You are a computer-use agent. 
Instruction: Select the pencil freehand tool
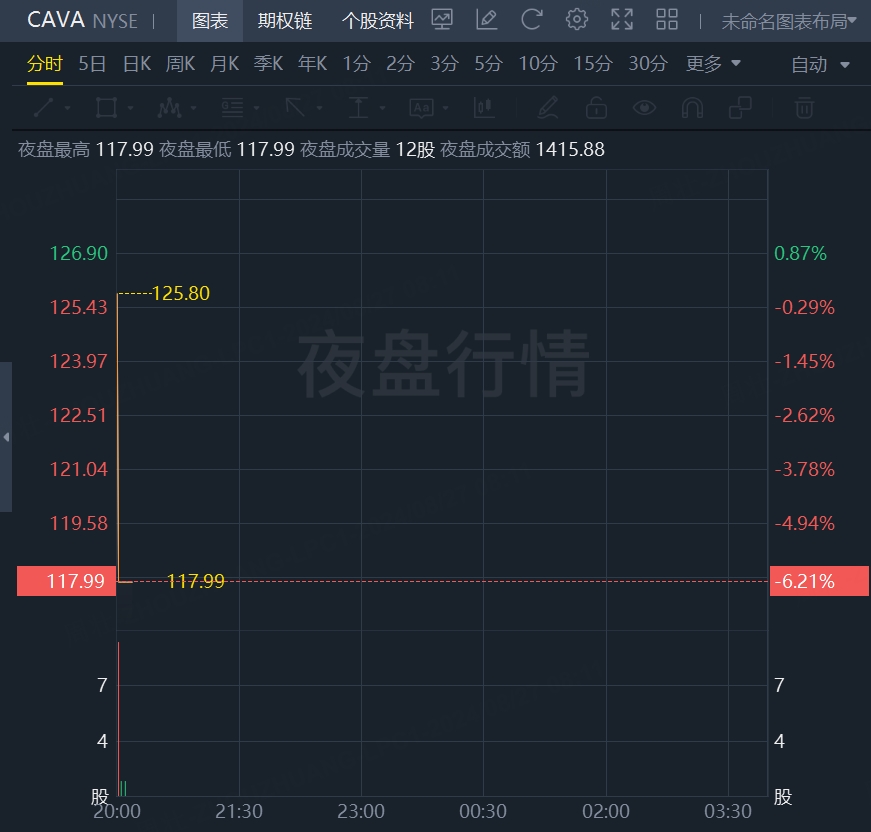click(548, 108)
